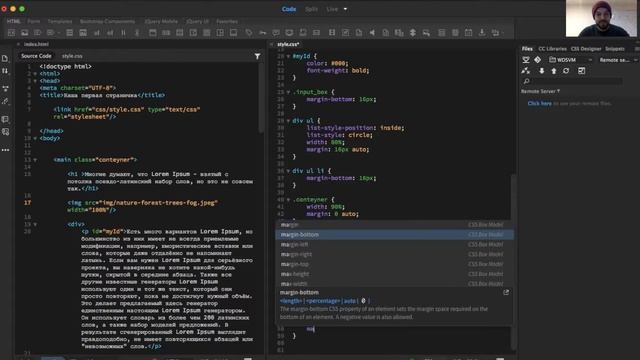Collapse the body tag fold arrow
Viewport: 640px width, 360px height.
click(35, 138)
